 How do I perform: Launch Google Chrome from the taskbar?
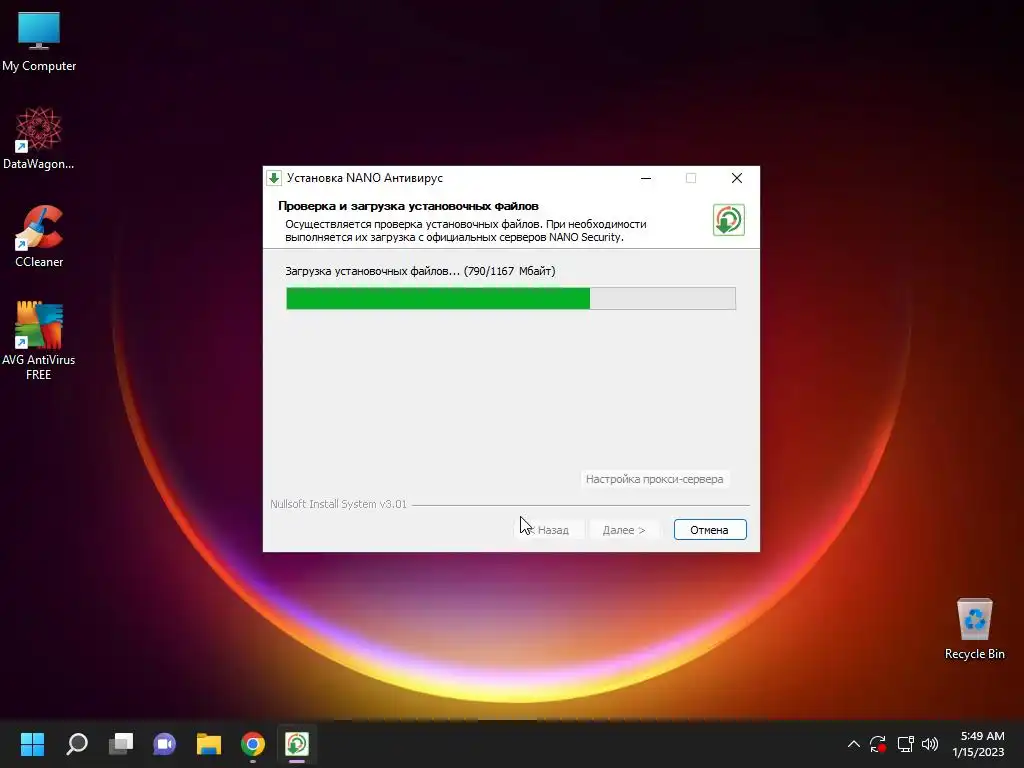tap(253, 744)
